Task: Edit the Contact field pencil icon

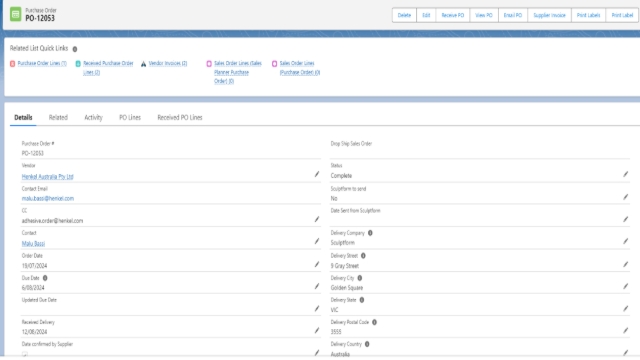Action: coord(317,241)
